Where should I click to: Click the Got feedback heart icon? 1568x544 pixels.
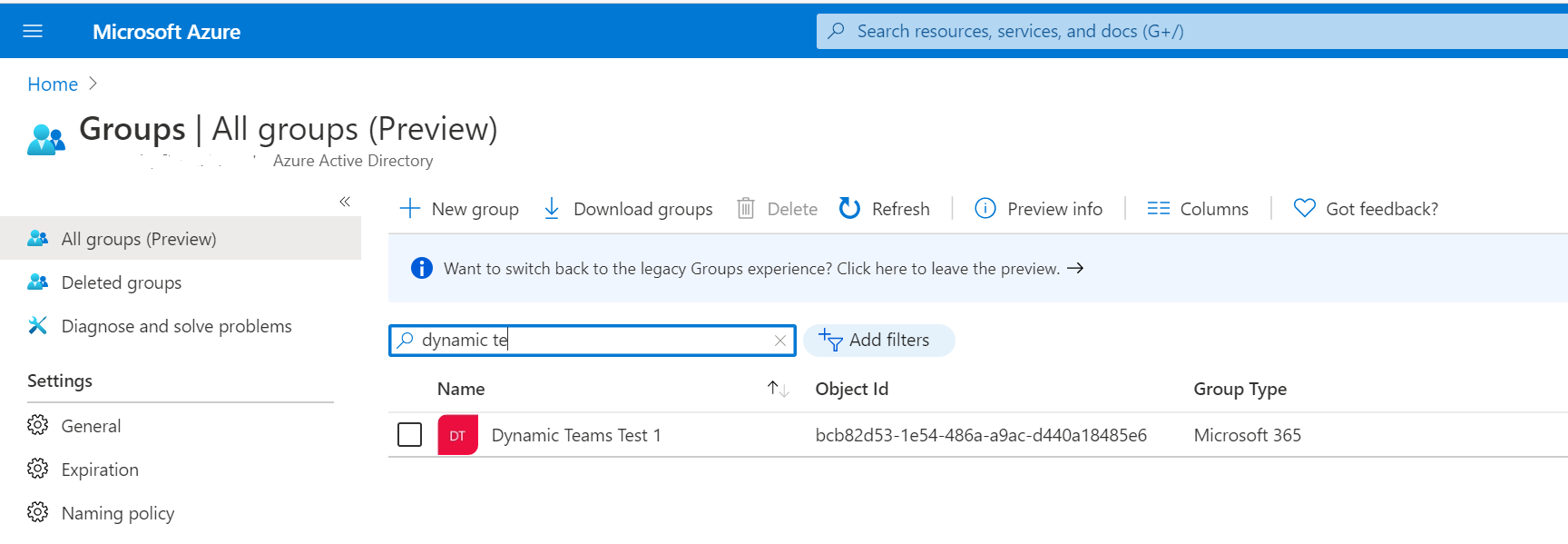[1304, 209]
